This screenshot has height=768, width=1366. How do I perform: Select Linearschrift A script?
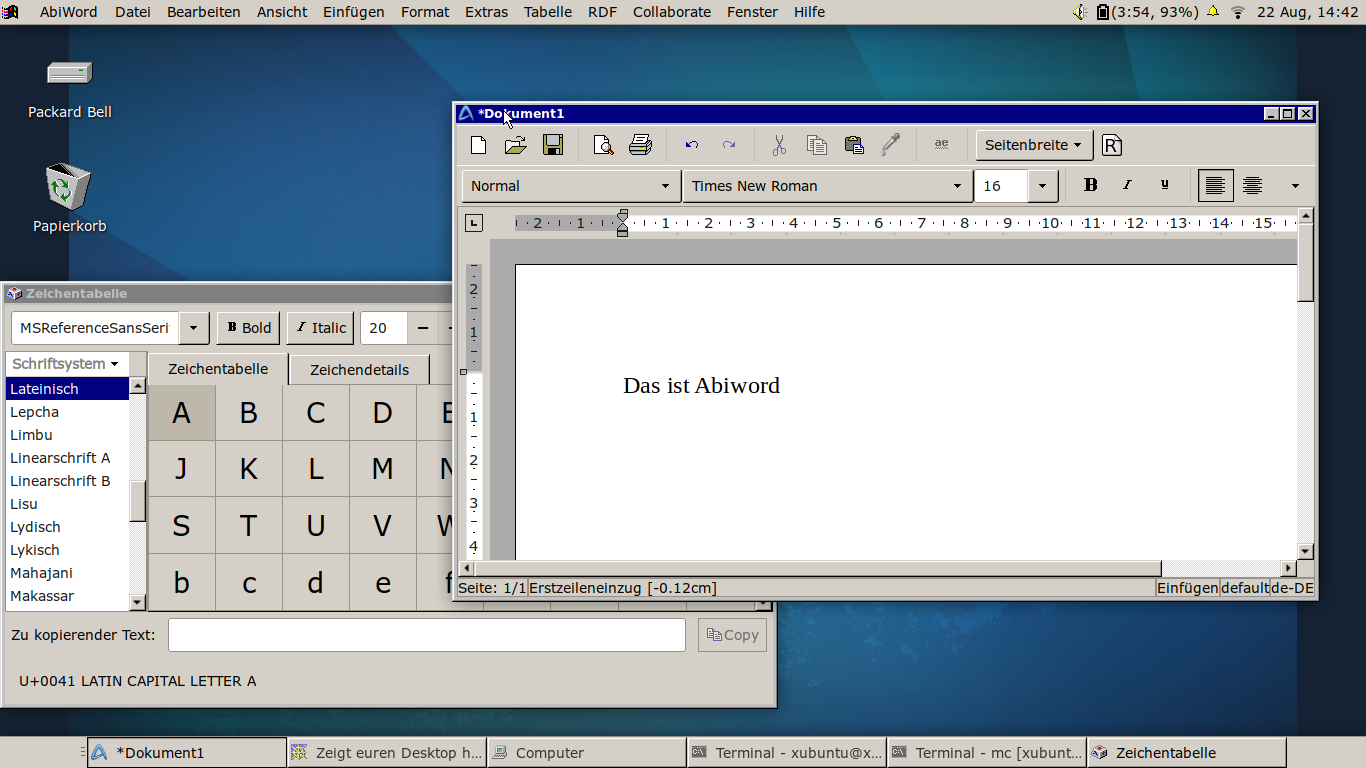pyautogui.click(x=67, y=458)
